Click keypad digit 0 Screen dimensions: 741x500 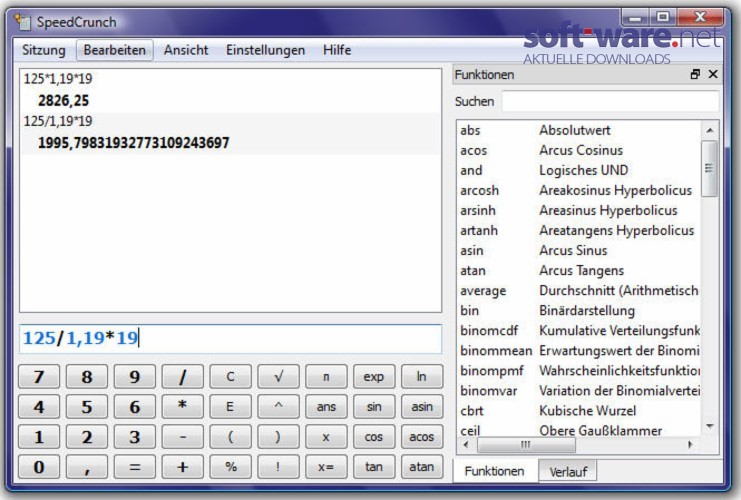39,467
